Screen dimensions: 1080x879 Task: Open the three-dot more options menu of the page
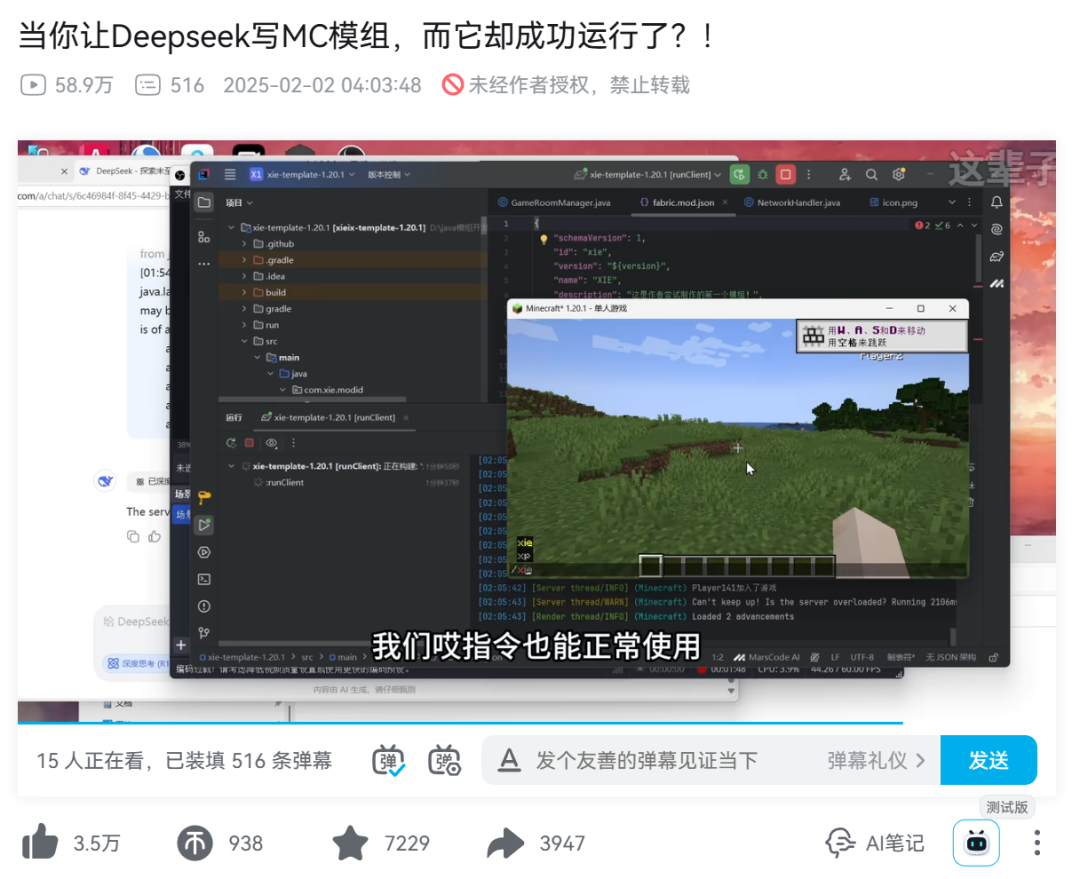tap(1037, 842)
